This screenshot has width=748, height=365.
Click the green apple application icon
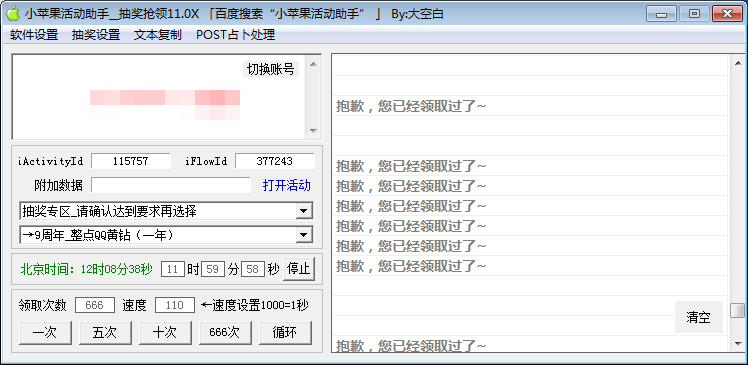point(13,14)
